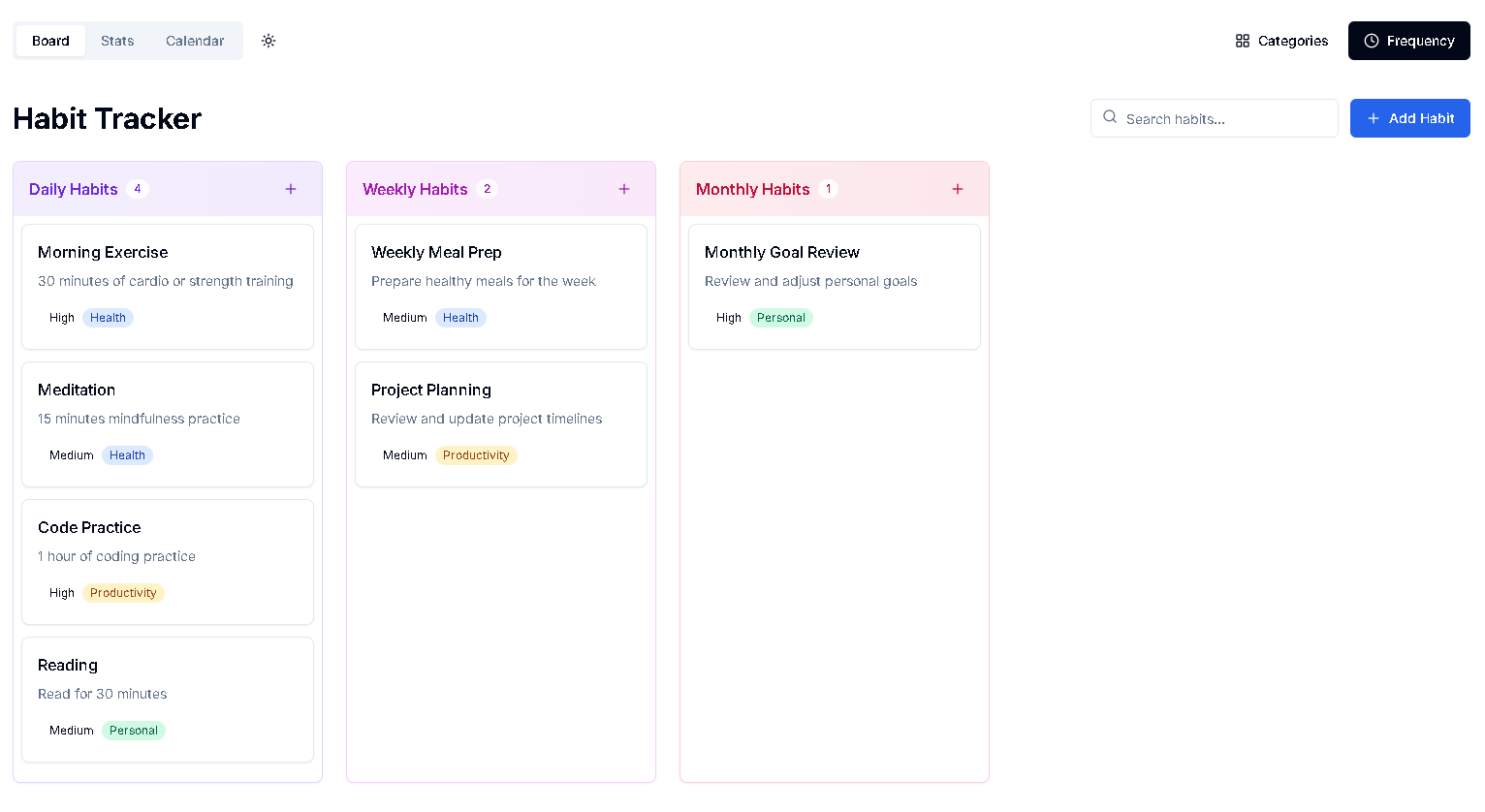
Task: Select the Reading habit card title
Action: coord(68,665)
